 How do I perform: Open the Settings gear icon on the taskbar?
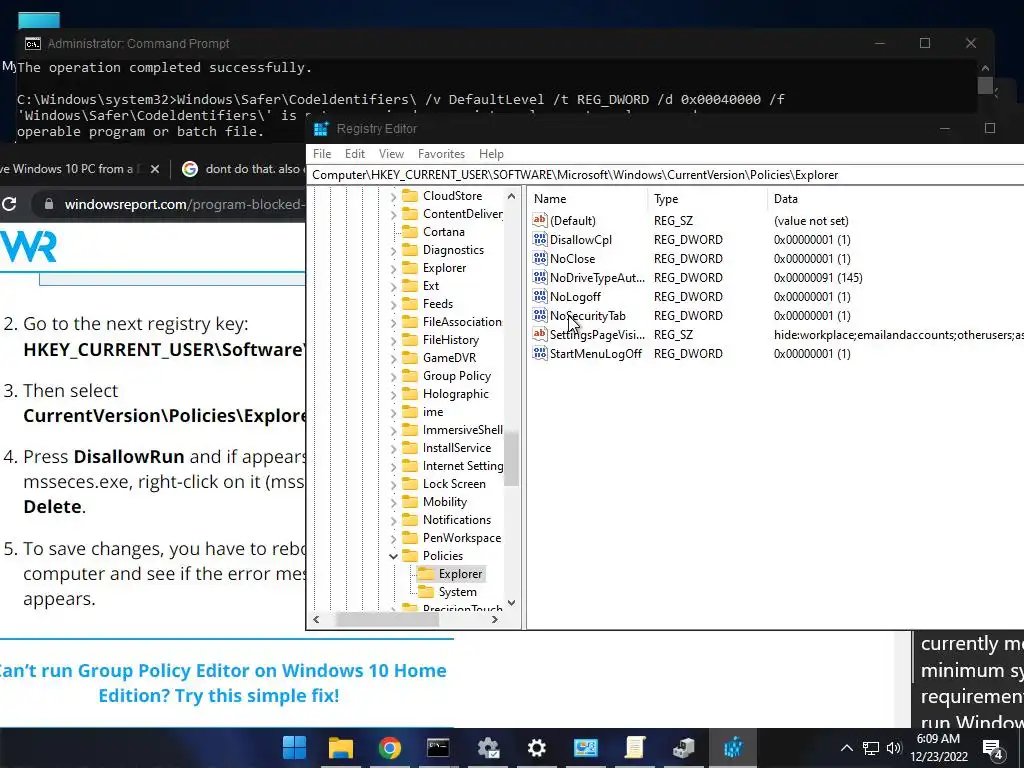click(536, 748)
